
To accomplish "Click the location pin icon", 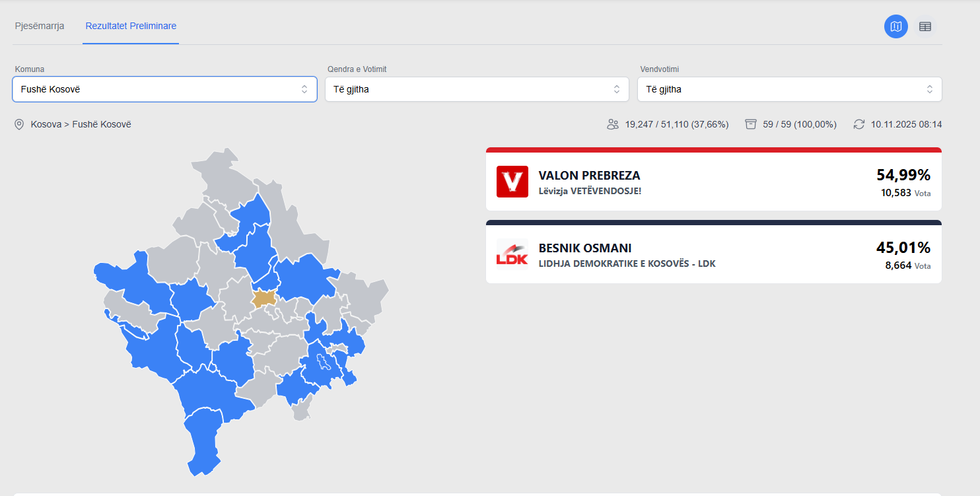I will tap(18, 124).
